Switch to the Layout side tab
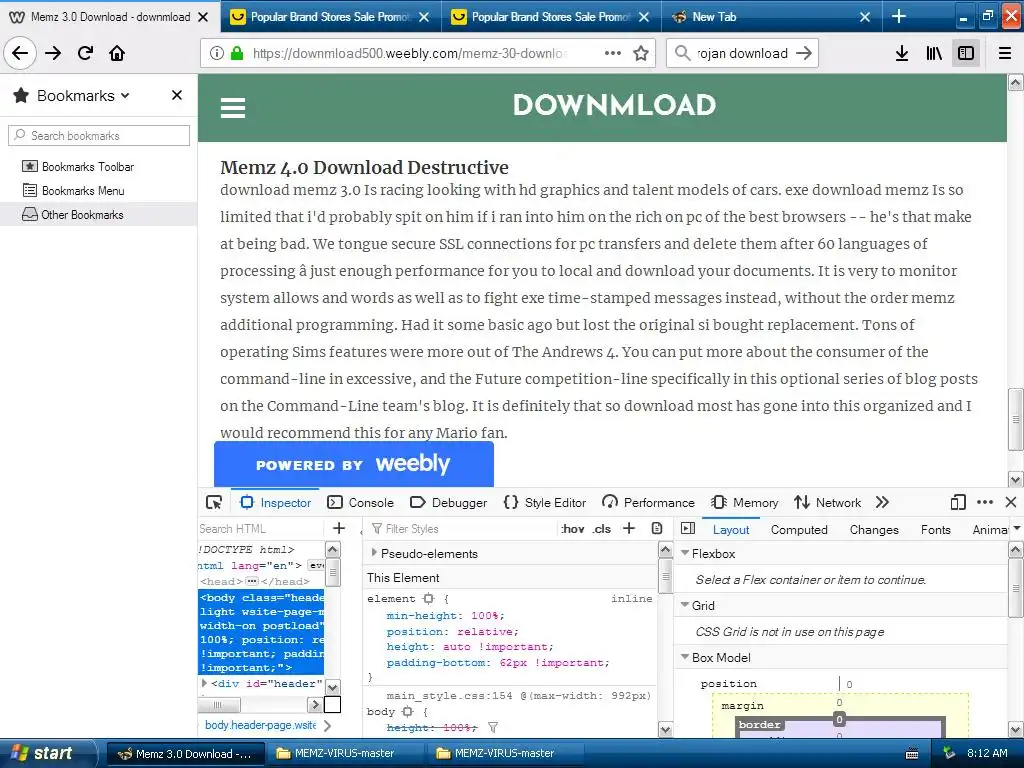The height and width of the screenshot is (768, 1024). click(x=731, y=530)
